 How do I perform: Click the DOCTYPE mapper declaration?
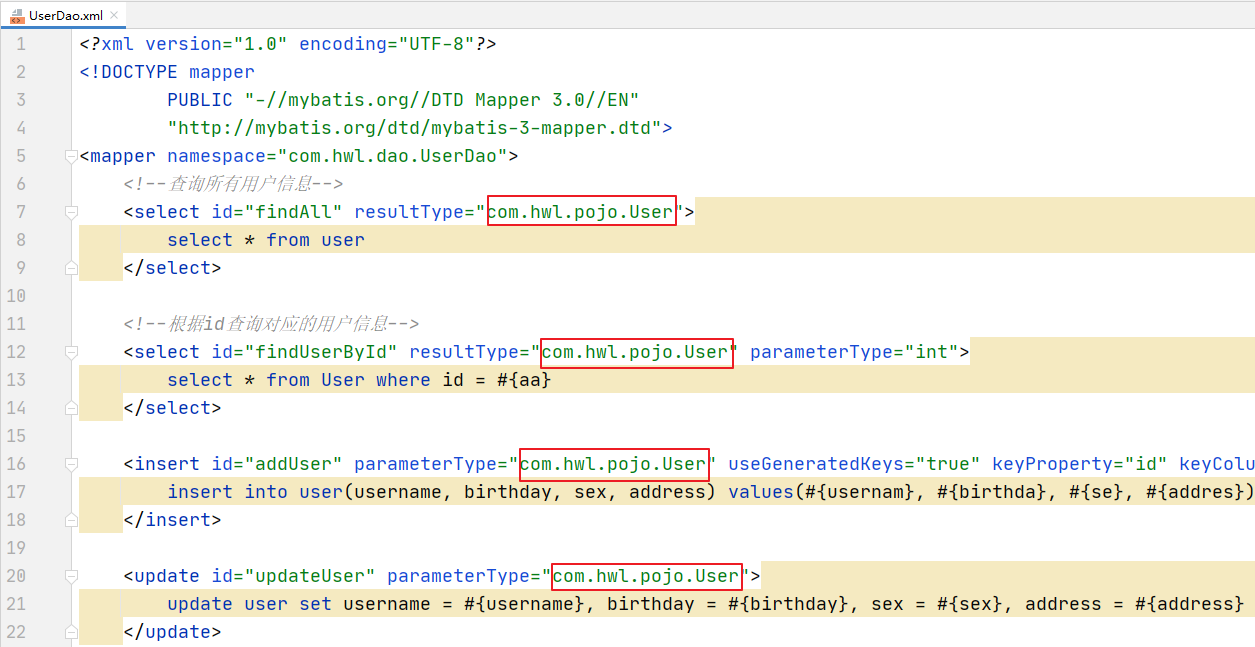(x=167, y=72)
